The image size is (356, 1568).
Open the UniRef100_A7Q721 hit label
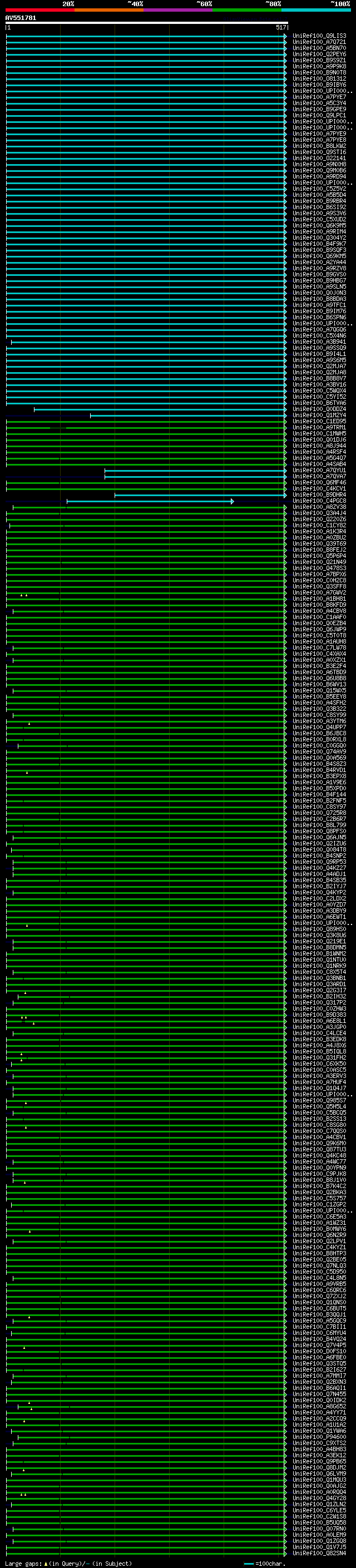tap(319, 42)
